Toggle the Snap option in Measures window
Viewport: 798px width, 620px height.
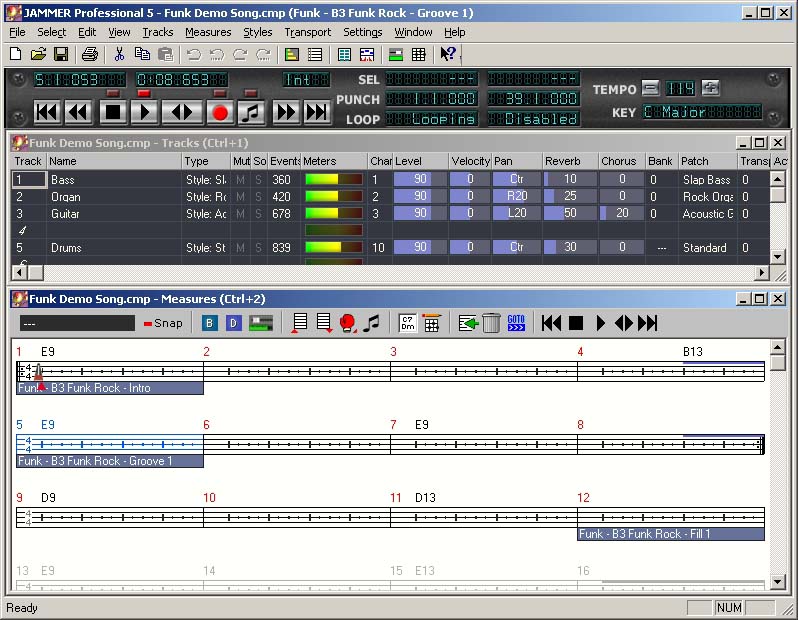tap(163, 323)
